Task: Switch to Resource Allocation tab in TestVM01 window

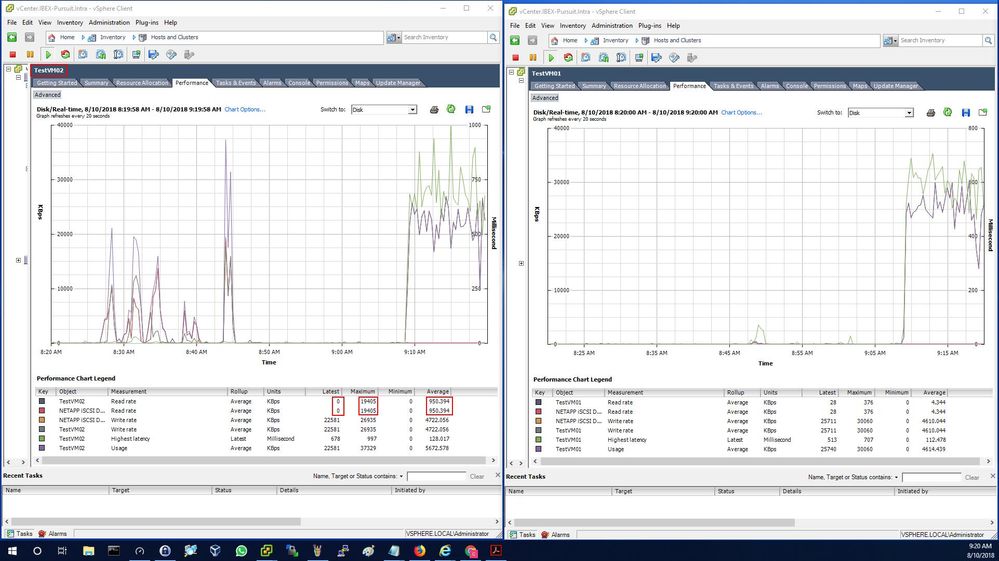Action: (640, 86)
